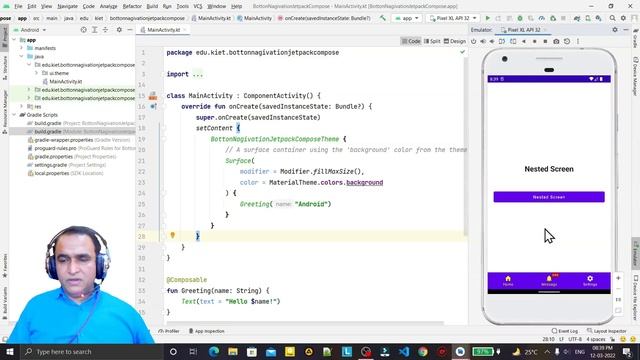Rotate emulator left icon
This screenshot has height=360, width=640.
(502, 41)
